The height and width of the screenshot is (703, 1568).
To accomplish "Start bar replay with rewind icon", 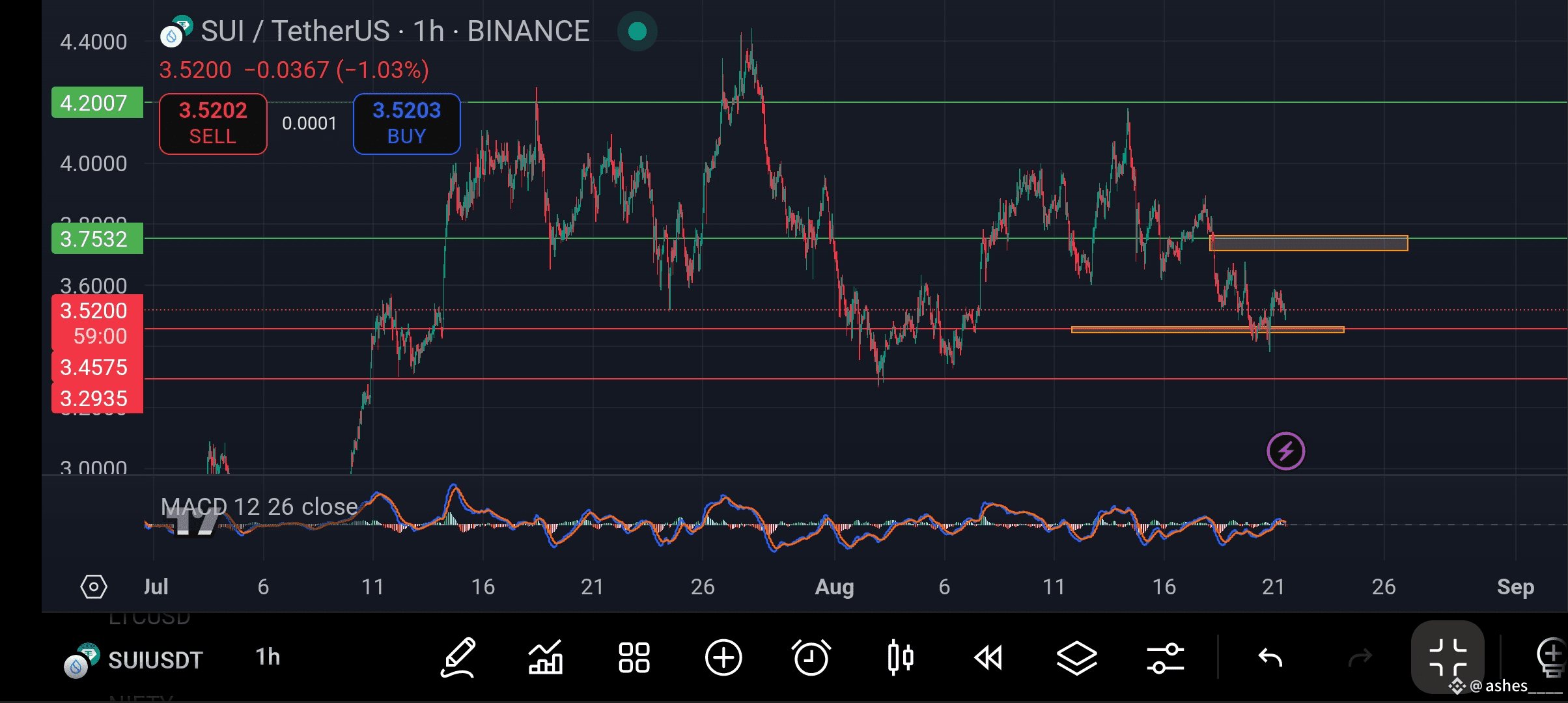I will (x=988, y=657).
